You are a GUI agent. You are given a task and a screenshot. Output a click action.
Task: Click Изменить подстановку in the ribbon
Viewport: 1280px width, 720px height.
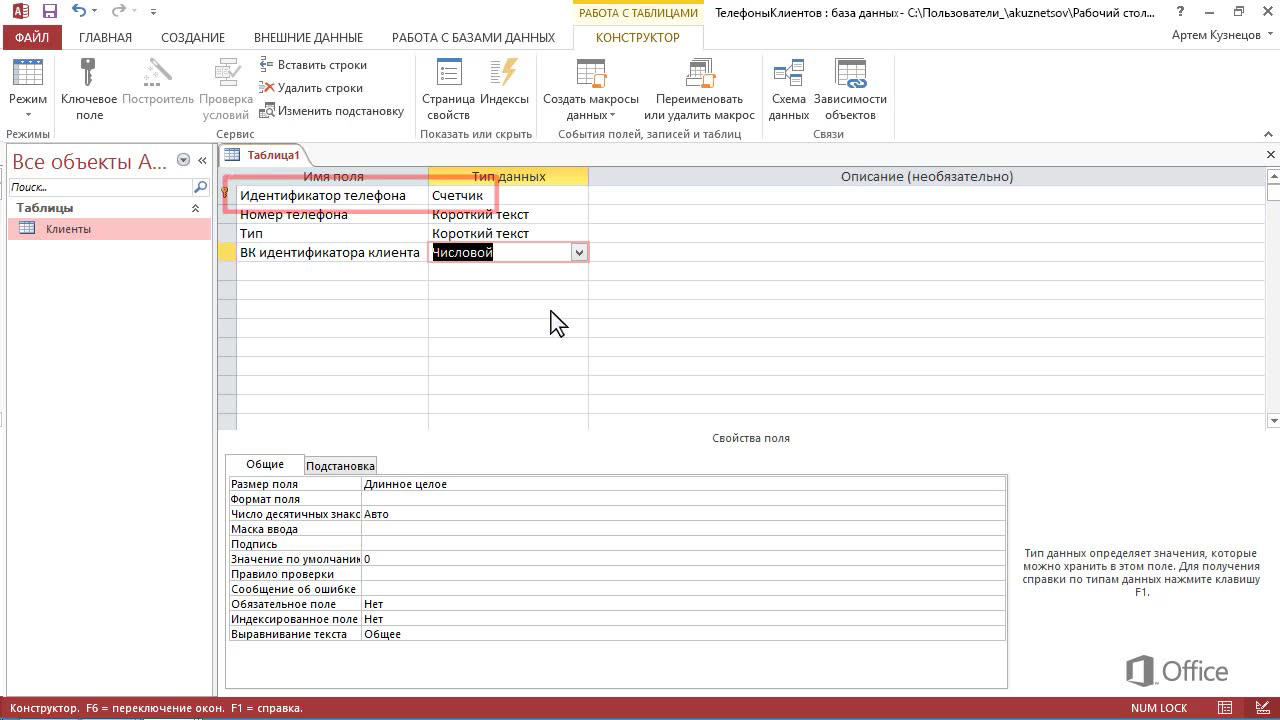(x=331, y=111)
